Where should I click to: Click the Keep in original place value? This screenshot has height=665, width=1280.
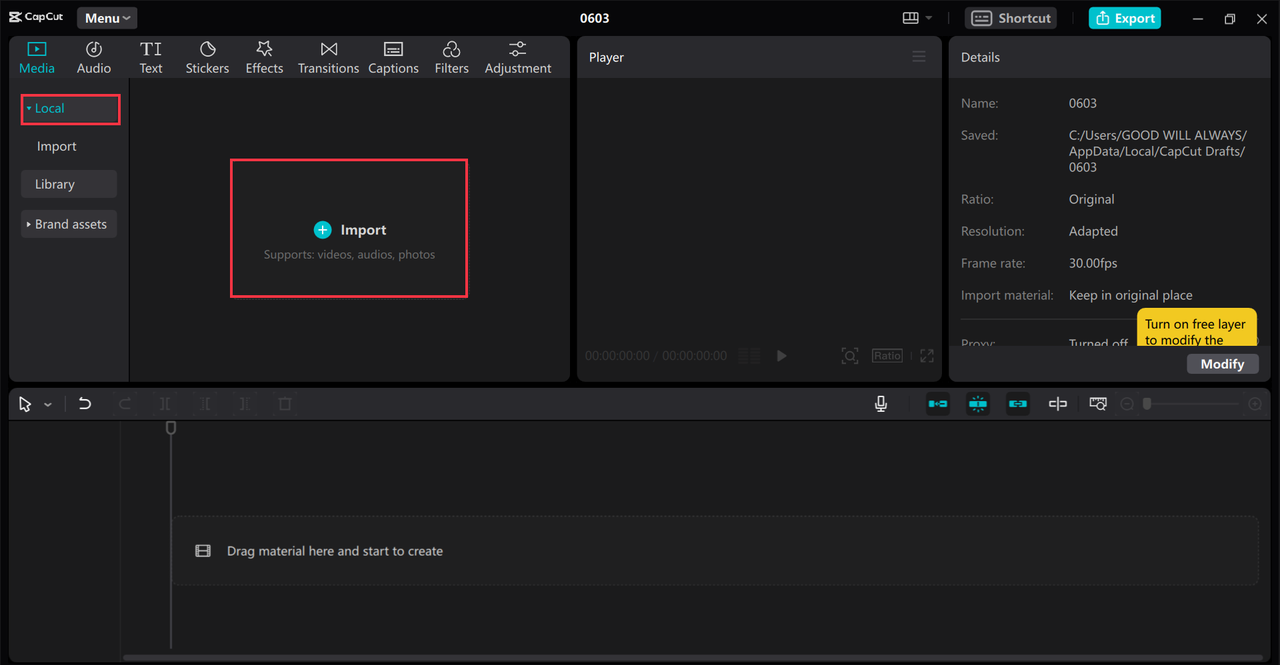pyautogui.click(x=1131, y=295)
